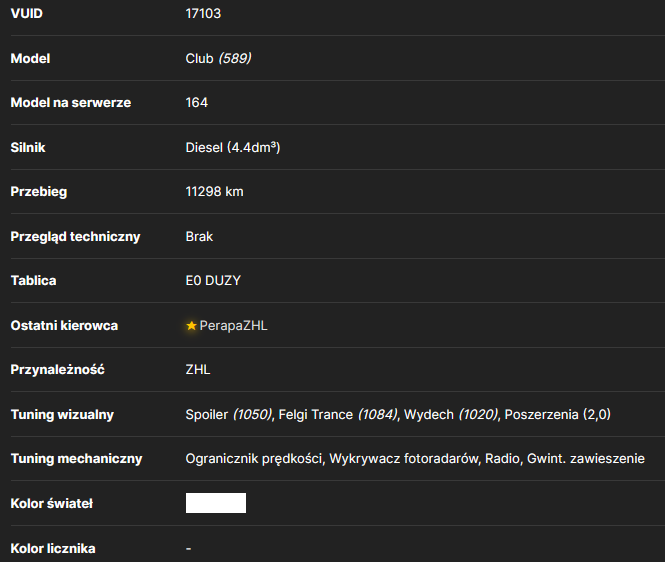This screenshot has height=562, width=665.
Task: Click the Tuning mechaniczny label
Action: [76, 459]
